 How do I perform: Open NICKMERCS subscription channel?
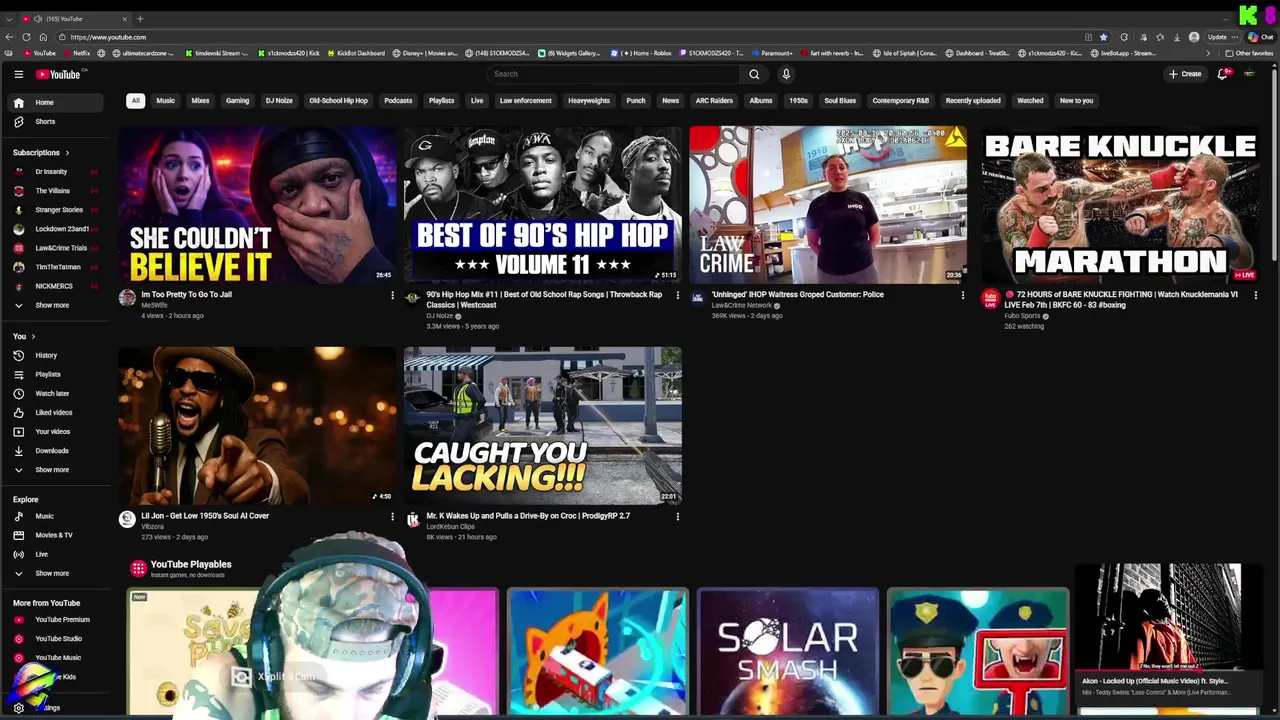click(57, 286)
